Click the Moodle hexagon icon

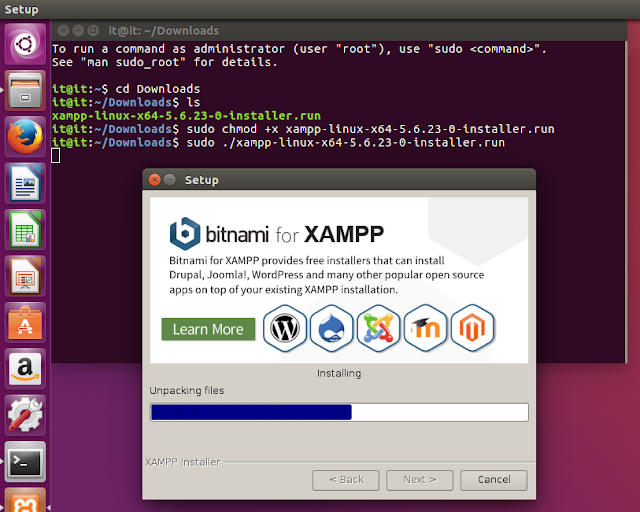coord(425,328)
